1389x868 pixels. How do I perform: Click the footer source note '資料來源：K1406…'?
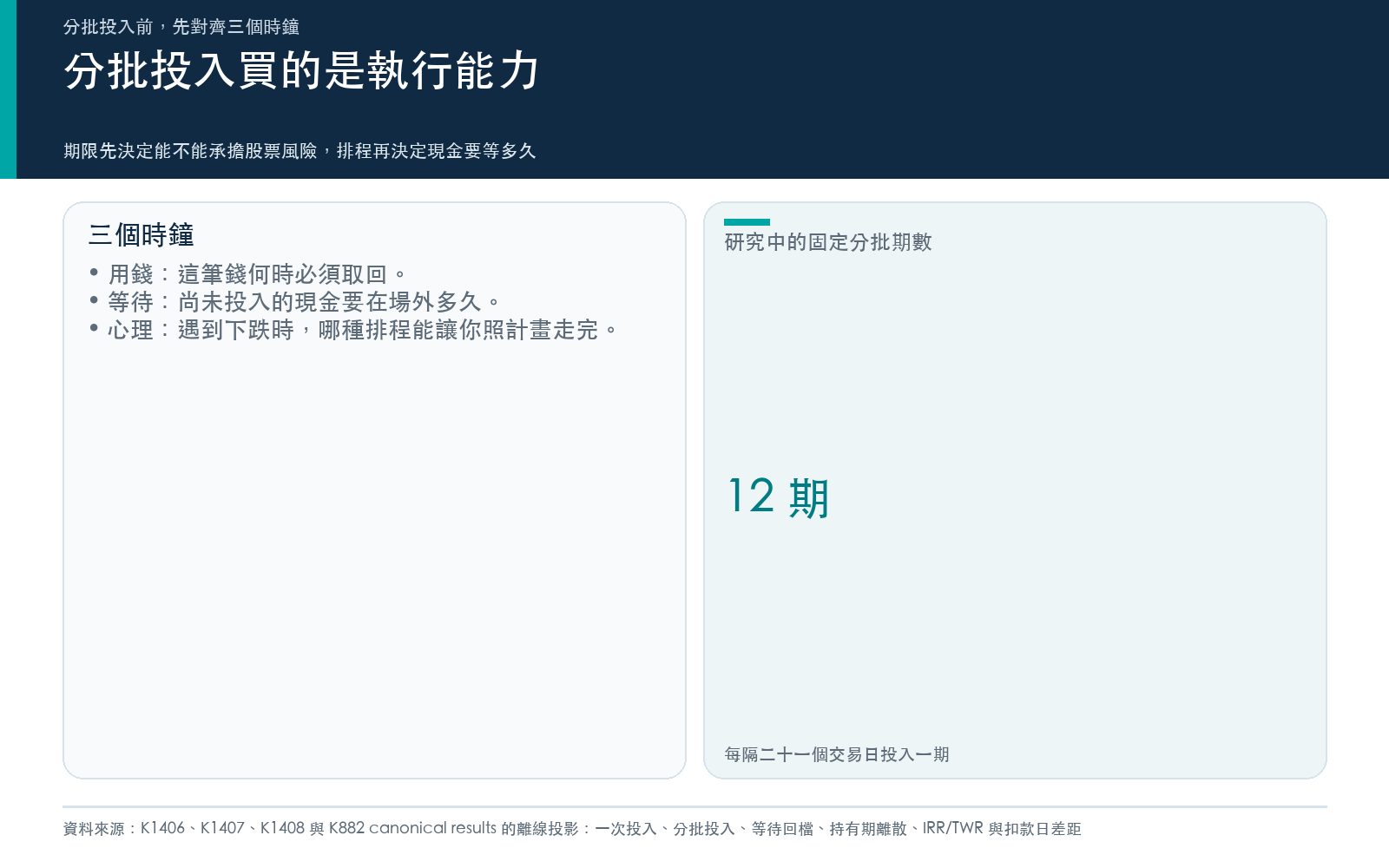coord(572,828)
